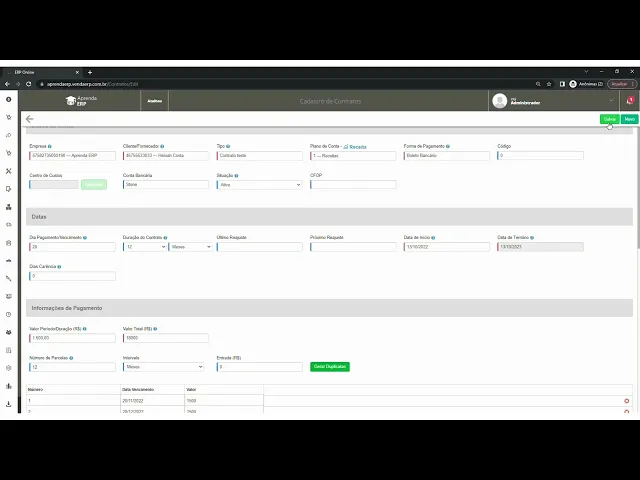
Task: Click the Tipo field with Contrato teste
Action: coord(260,156)
